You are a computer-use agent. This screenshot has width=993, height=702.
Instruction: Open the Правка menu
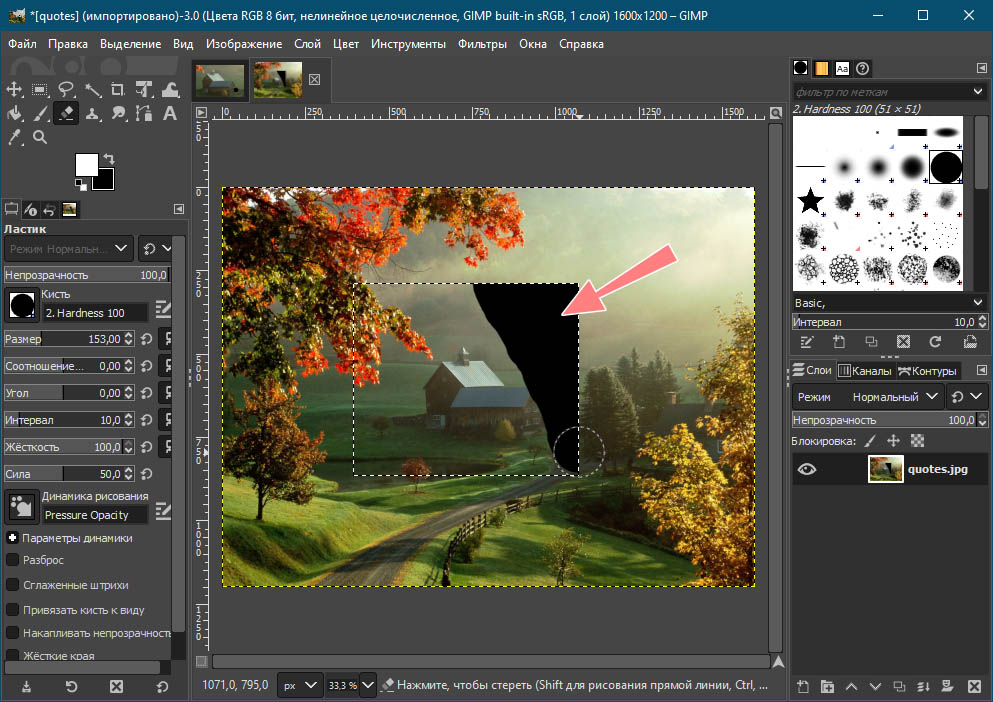[x=68, y=44]
